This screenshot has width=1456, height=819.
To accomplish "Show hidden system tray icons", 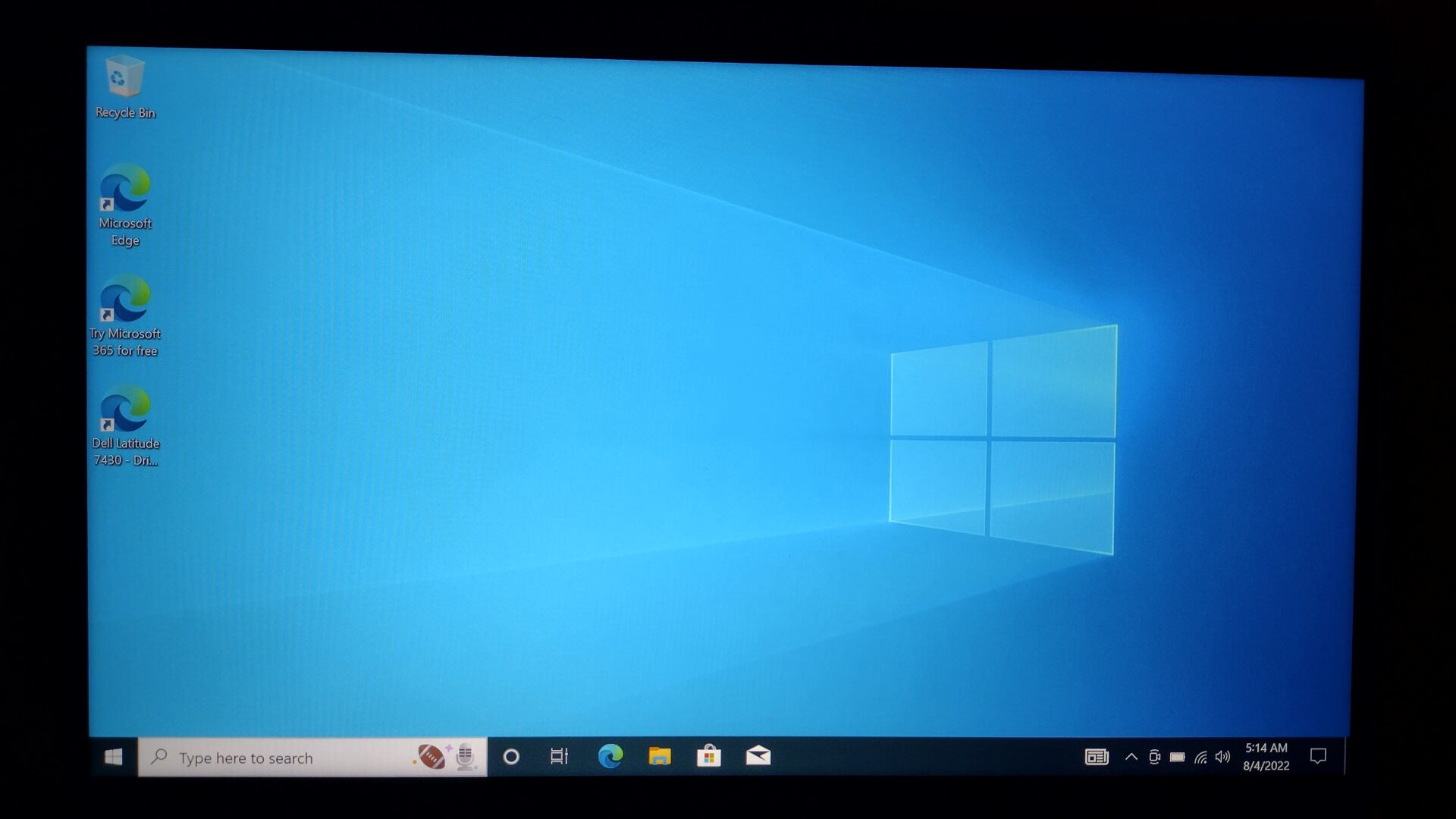I will click(1131, 757).
